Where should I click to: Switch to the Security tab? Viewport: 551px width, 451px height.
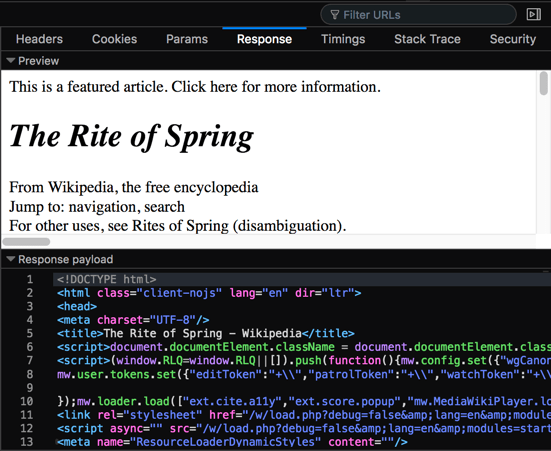[x=513, y=39]
